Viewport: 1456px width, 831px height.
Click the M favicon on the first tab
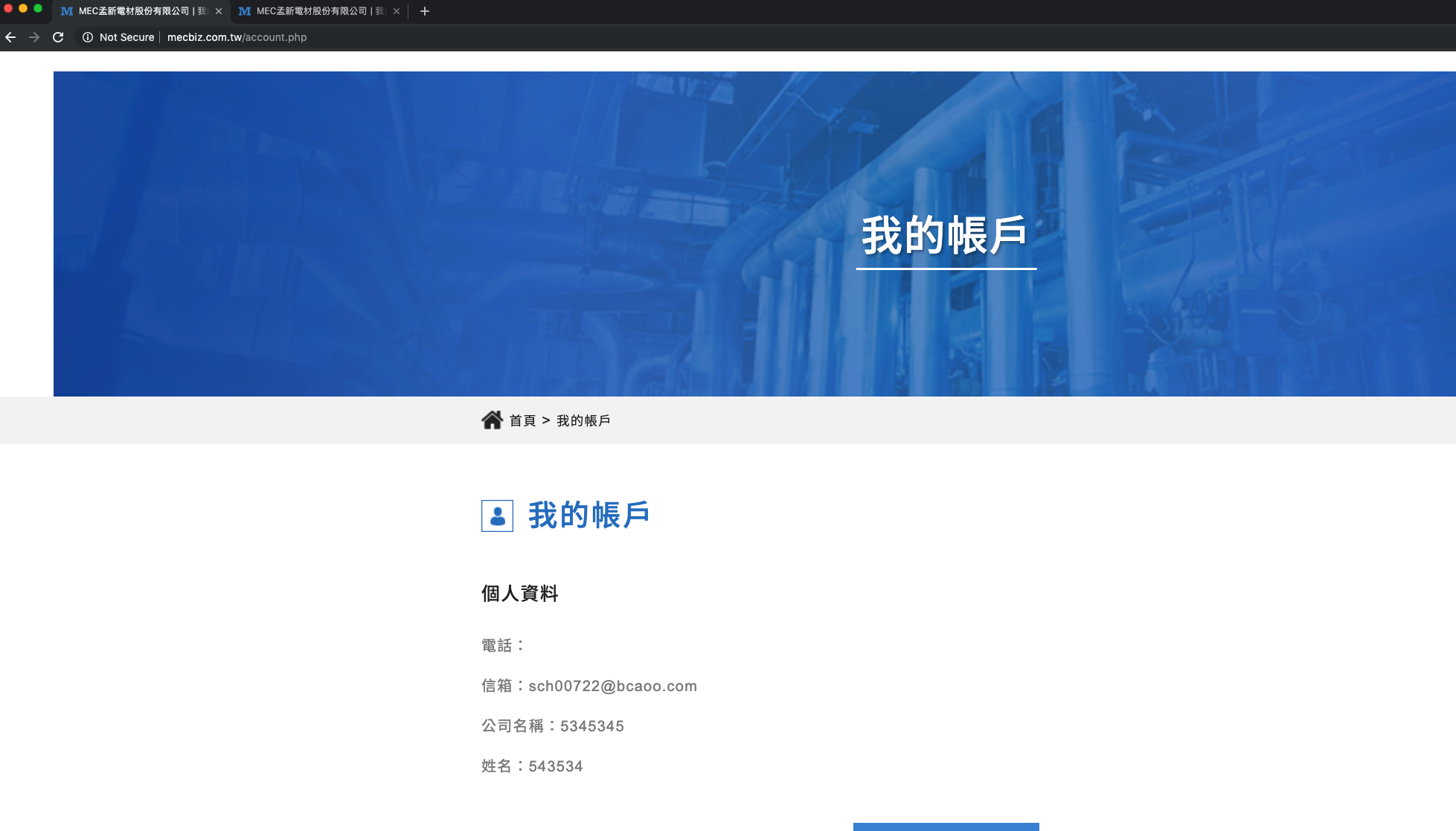click(67, 11)
